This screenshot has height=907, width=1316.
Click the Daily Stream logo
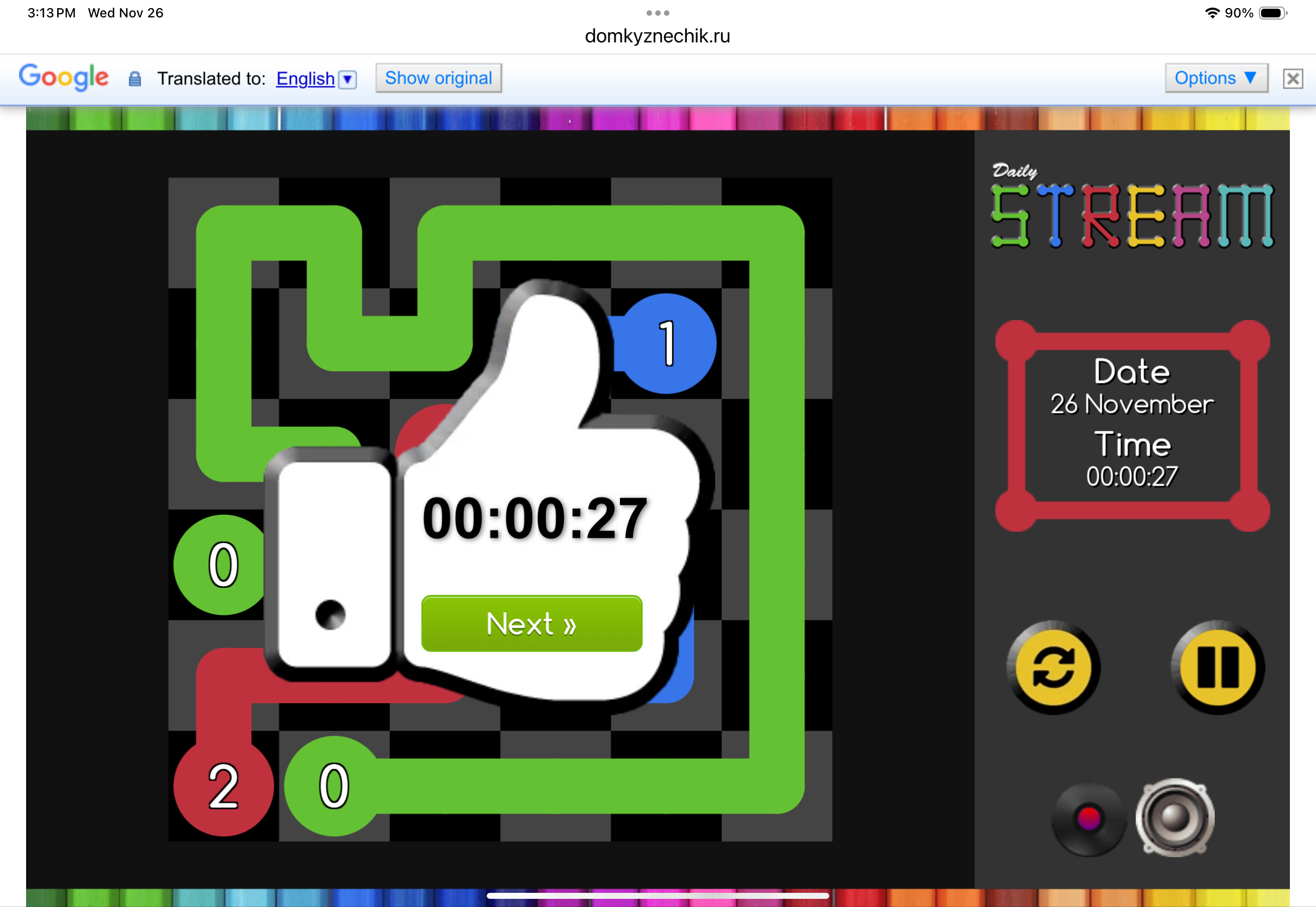[x=1131, y=209]
